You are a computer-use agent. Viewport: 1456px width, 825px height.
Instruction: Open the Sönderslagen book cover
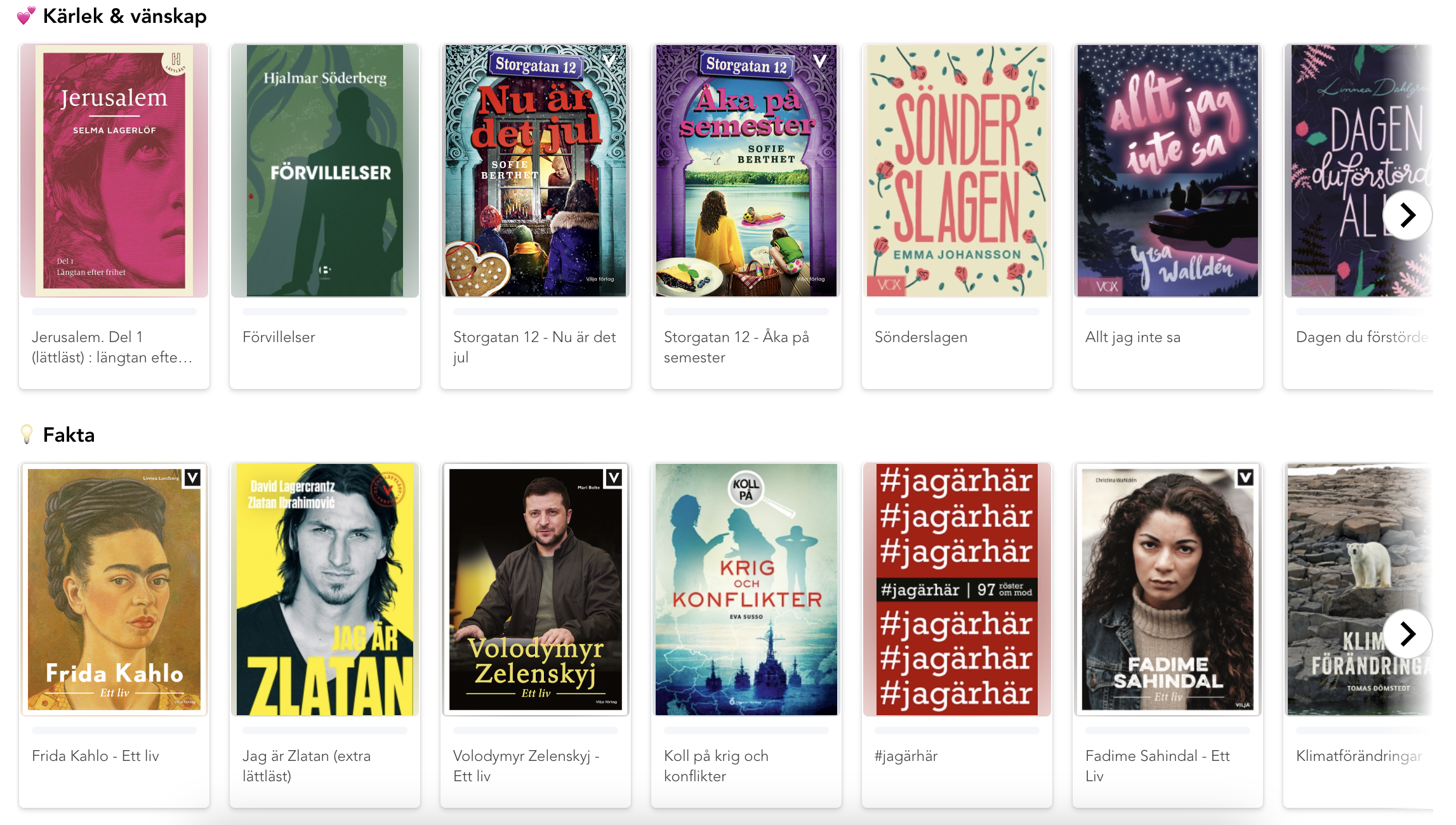pyautogui.click(x=957, y=171)
